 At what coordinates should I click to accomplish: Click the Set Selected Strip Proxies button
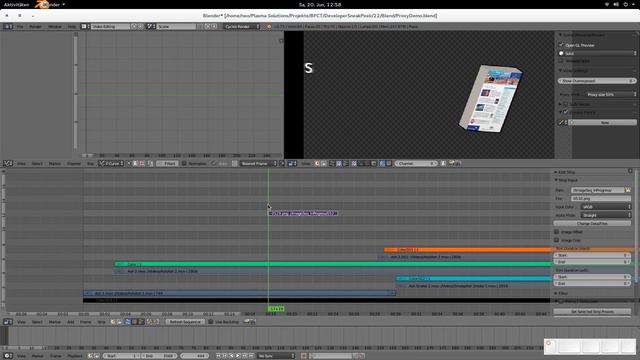click(592, 311)
